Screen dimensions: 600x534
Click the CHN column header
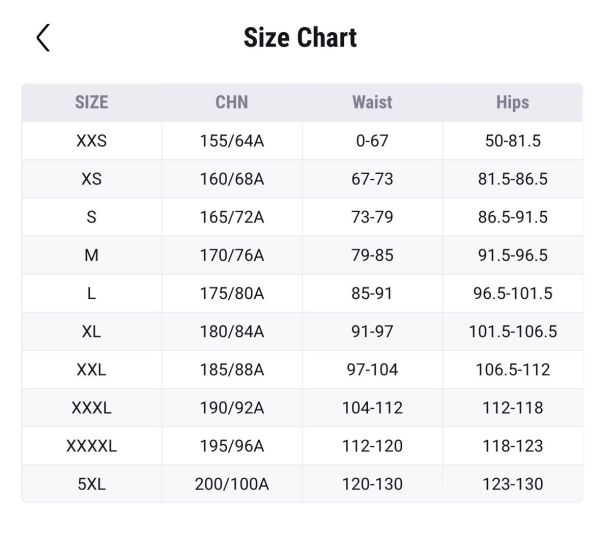click(x=232, y=102)
